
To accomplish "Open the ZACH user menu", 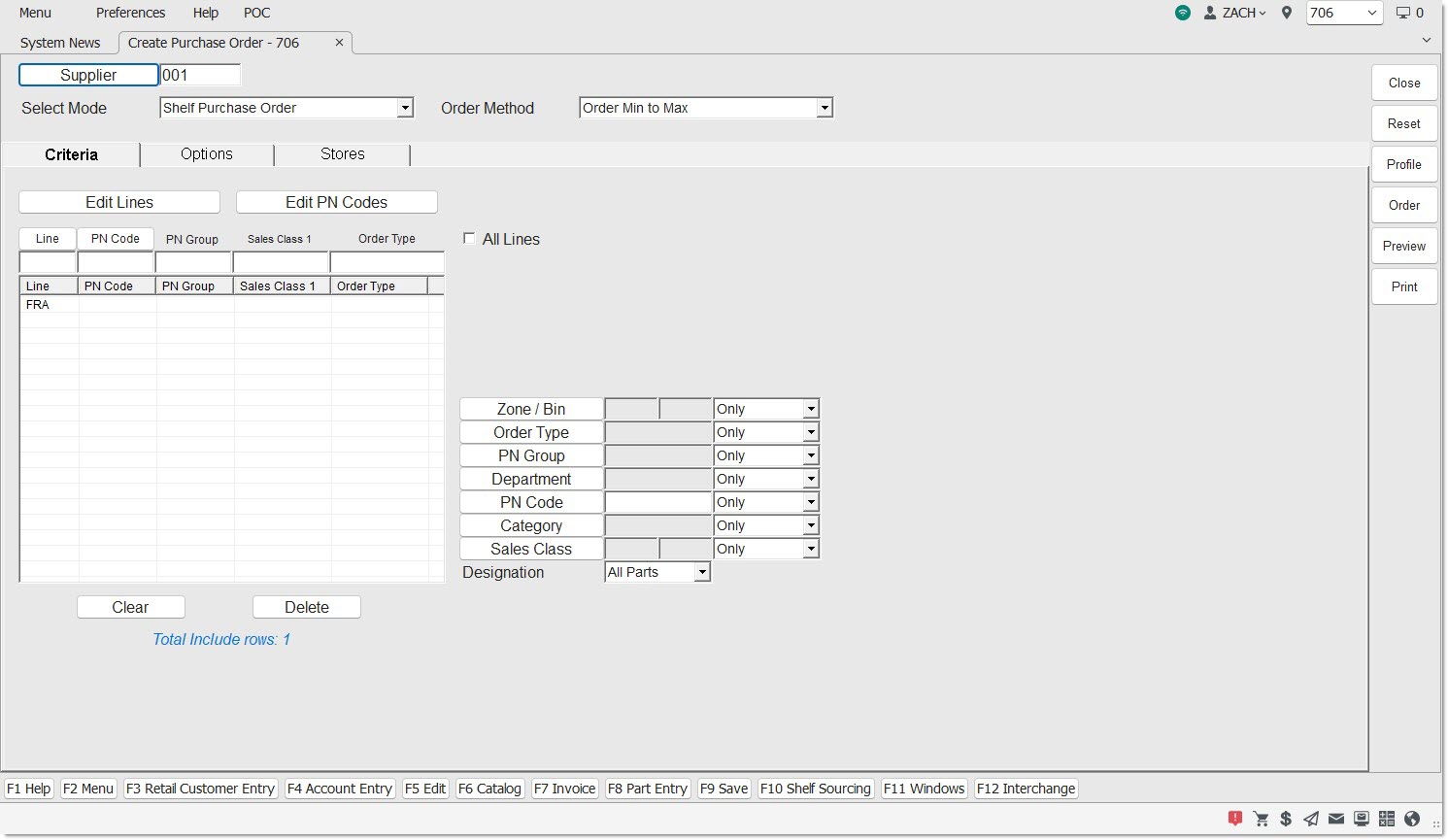I will click(x=1235, y=13).
